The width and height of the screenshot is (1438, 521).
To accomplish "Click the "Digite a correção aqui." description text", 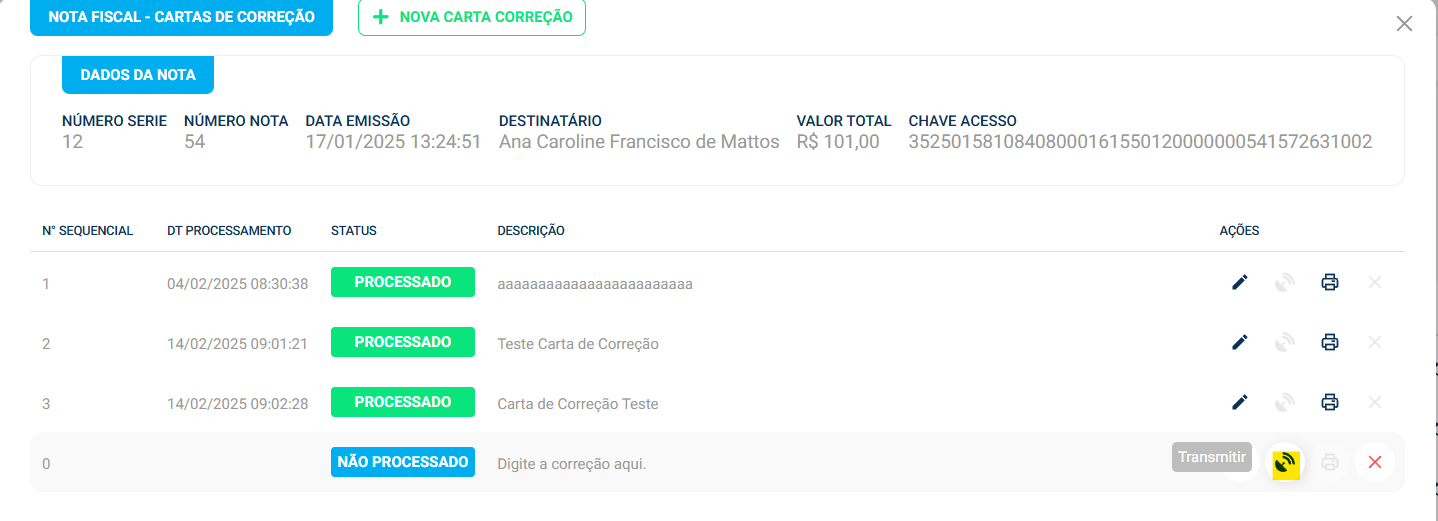I will 572,464.
